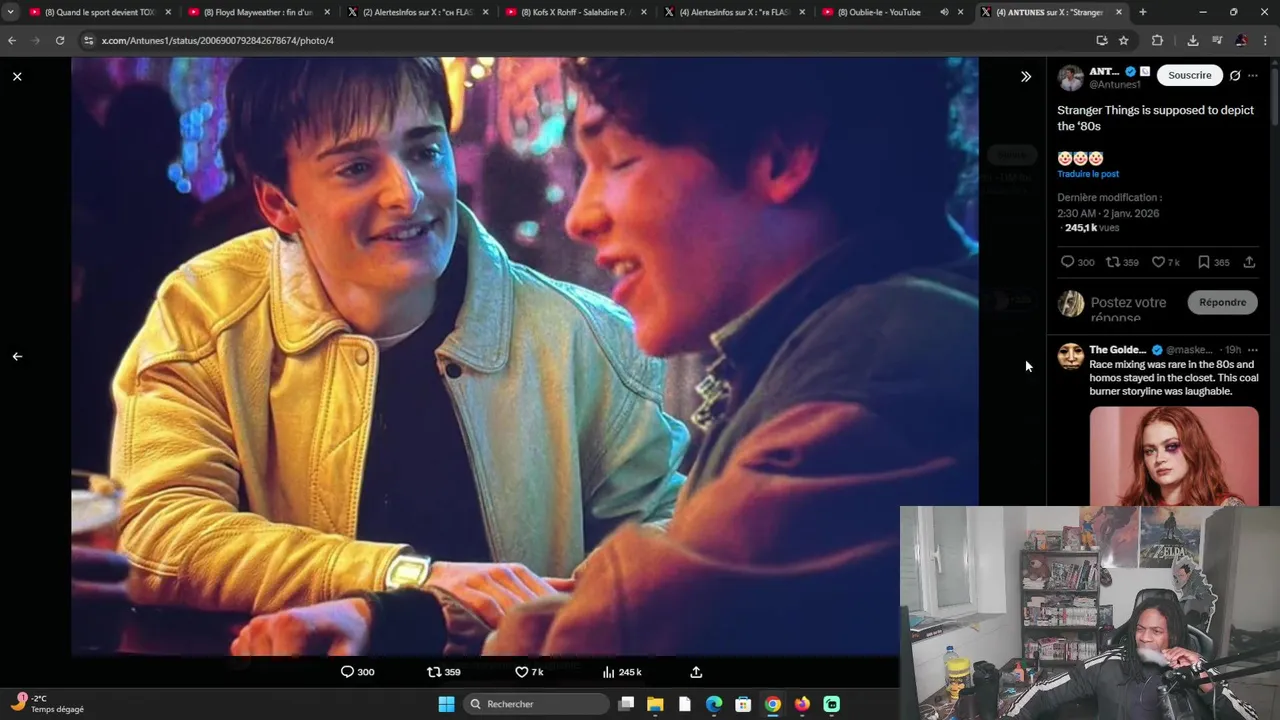Click the 2:30 AM · 2 janv. 2026 timestamp
This screenshot has height=720, width=1280.
click(1108, 213)
